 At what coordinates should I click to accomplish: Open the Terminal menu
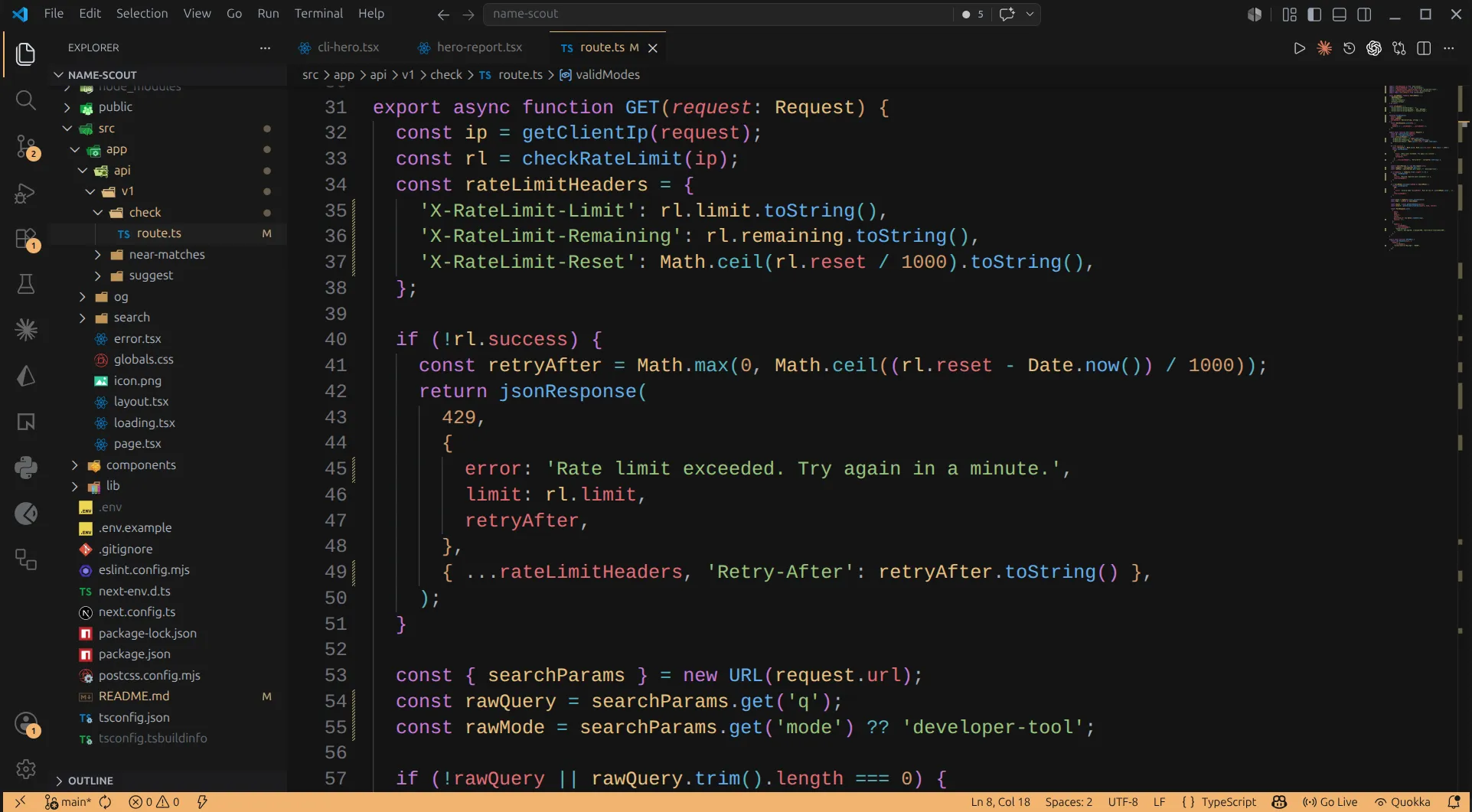(x=318, y=14)
